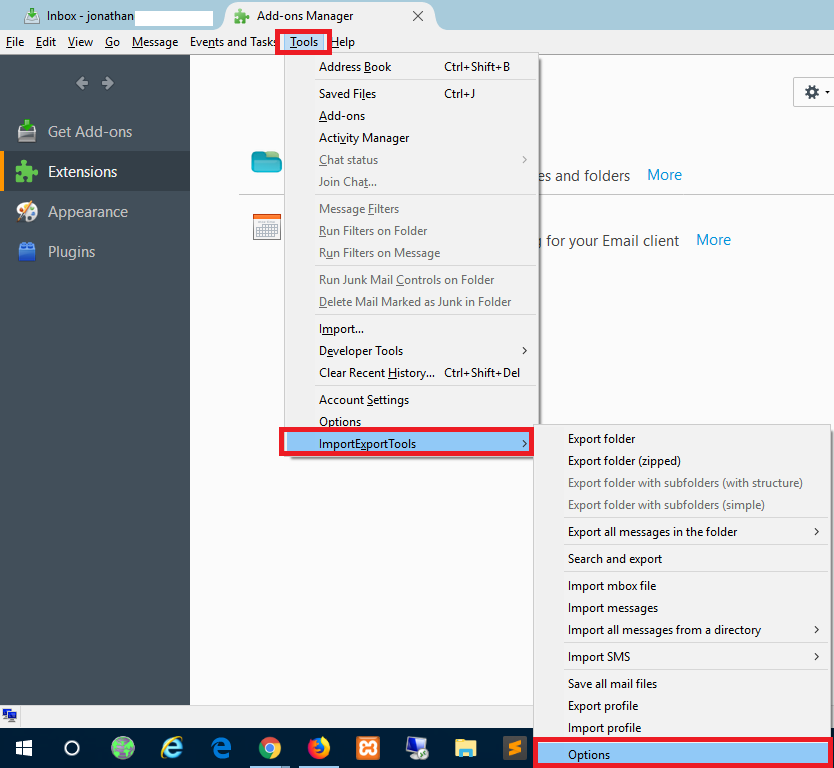834x768 pixels.
Task: Select Address Book from Tools menu
Action: point(412,67)
